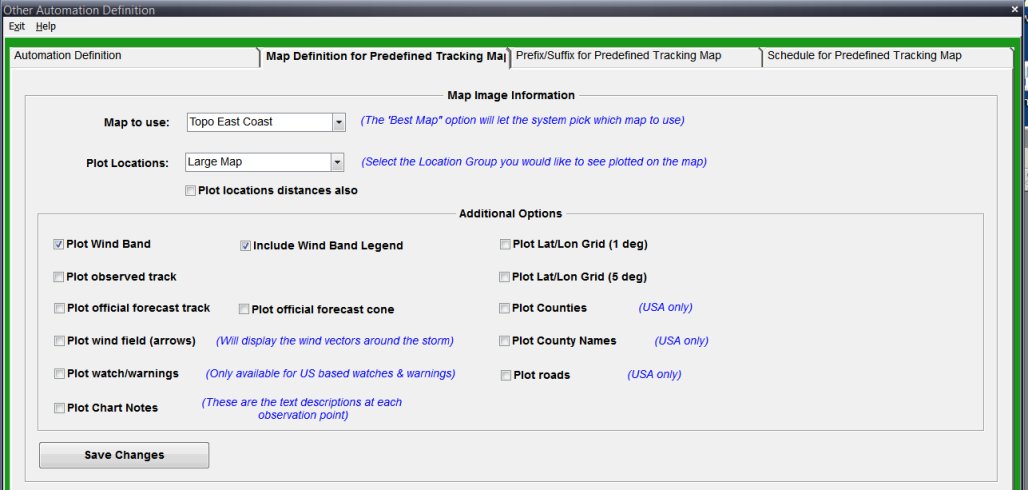Enable Plot Lat/Lon Grid (1 deg)

(x=505, y=244)
